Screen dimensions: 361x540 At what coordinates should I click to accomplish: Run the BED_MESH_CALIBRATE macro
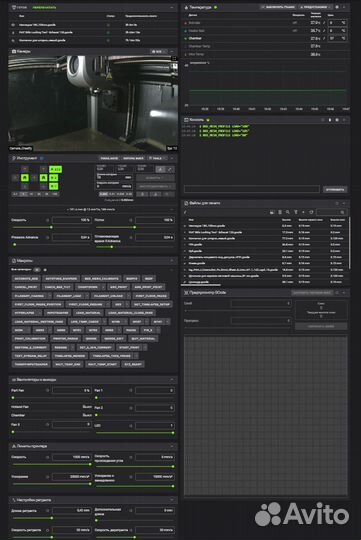[x=102, y=278]
